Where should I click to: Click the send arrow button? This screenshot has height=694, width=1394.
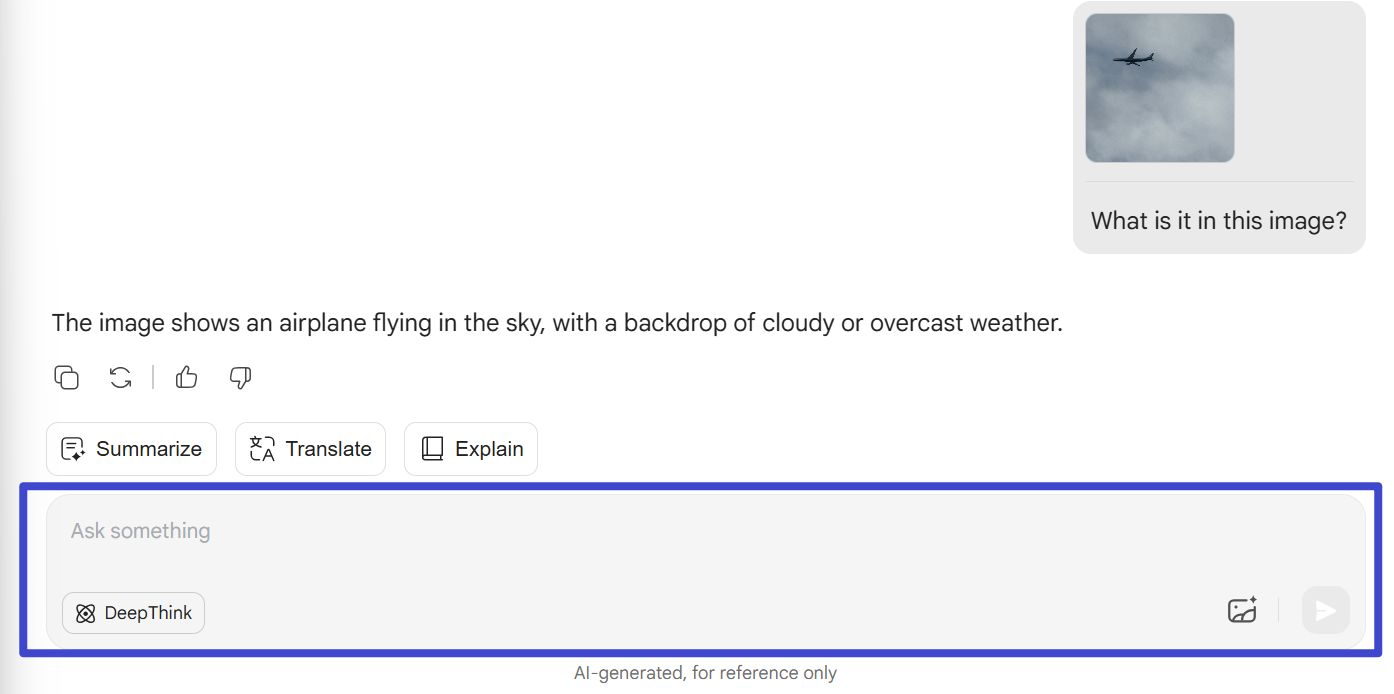point(1326,610)
